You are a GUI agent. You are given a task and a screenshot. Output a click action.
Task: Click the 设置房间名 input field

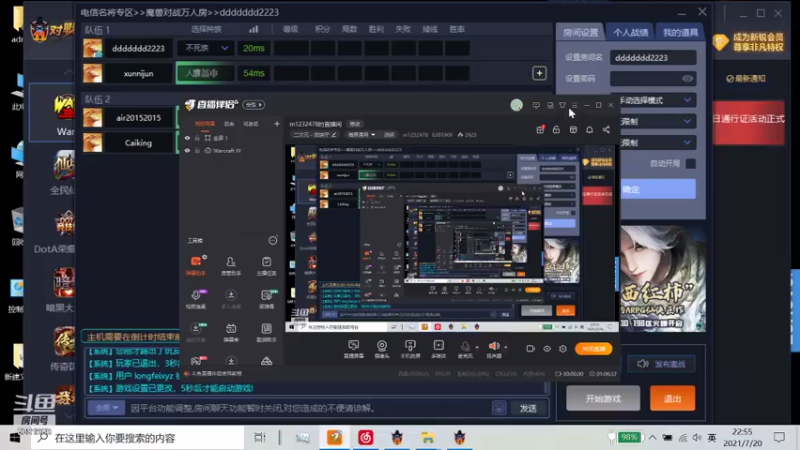click(x=653, y=58)
